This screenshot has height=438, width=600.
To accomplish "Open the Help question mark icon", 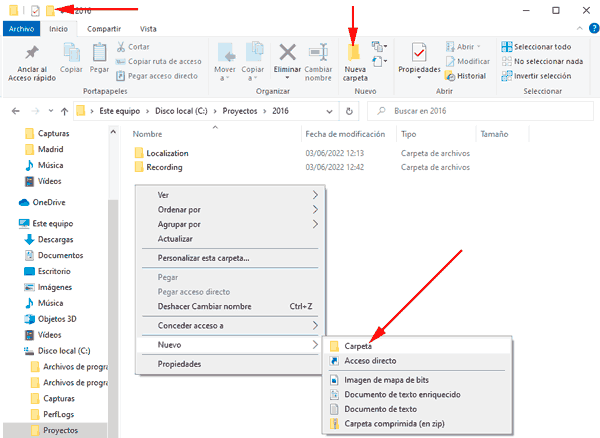I will (x=594, y=28).
